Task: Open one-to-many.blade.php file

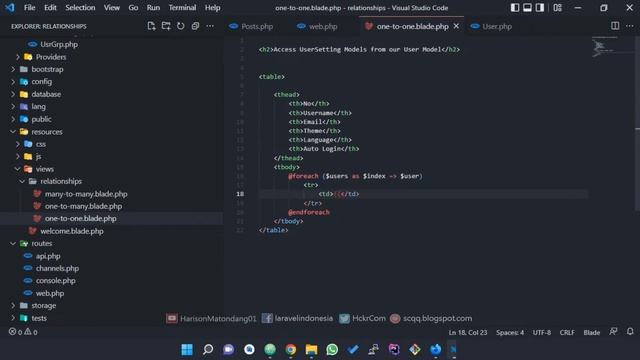Action: click(x=83, y=206)
